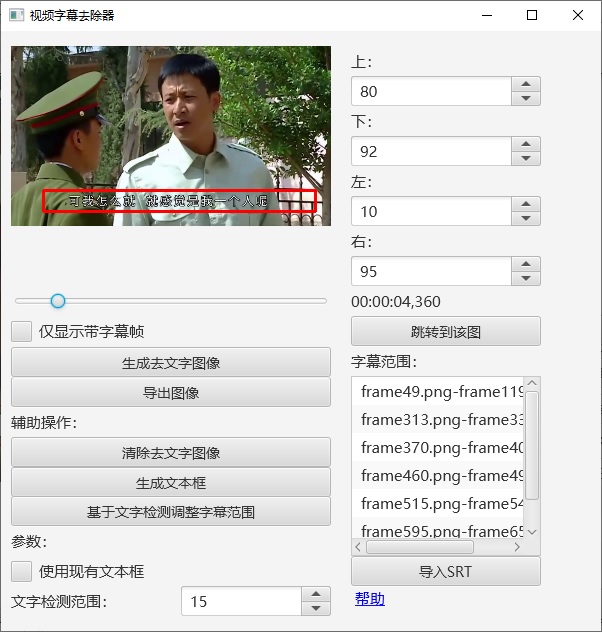Click 导出图像 button

[x=171, y=392]
